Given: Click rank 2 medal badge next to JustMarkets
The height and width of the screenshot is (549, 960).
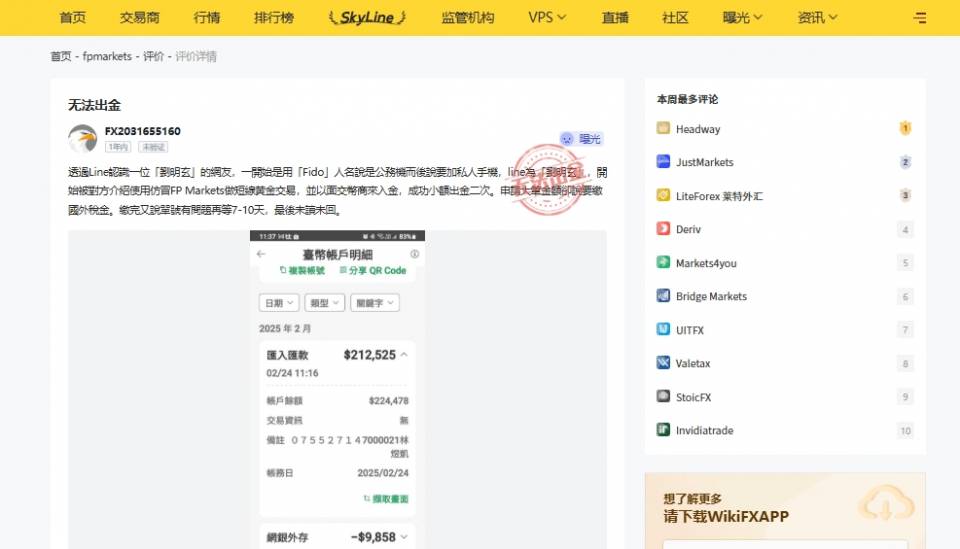Looking at the screenshot, I should 905,162.
